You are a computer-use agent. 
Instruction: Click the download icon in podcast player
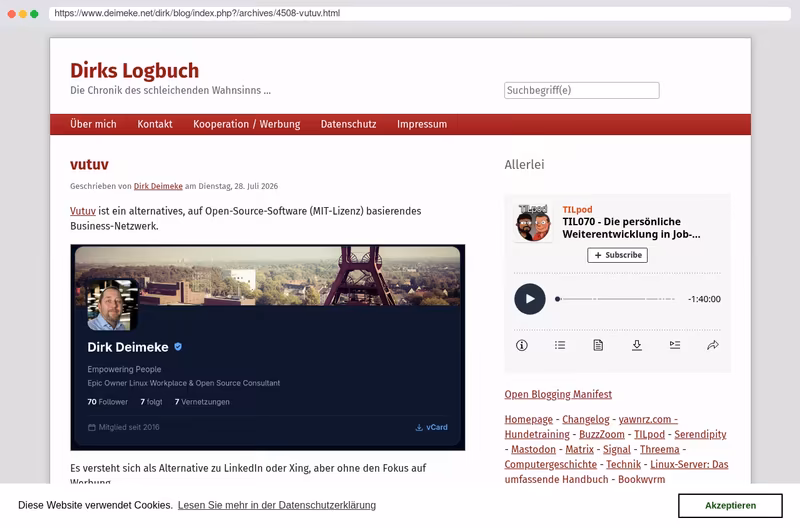pyautogui.click(x=637, y=345)
